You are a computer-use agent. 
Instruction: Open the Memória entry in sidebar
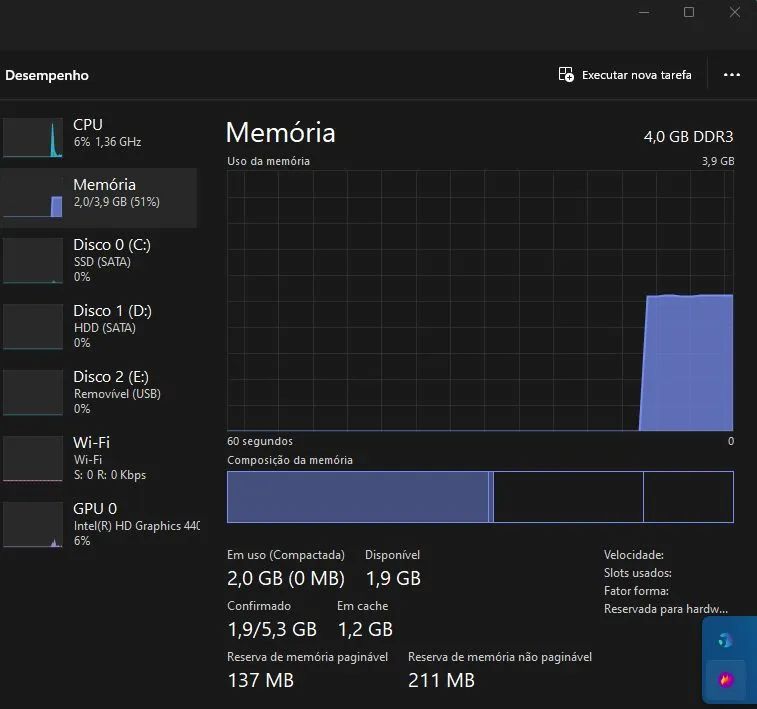click(x=104, y=192)
